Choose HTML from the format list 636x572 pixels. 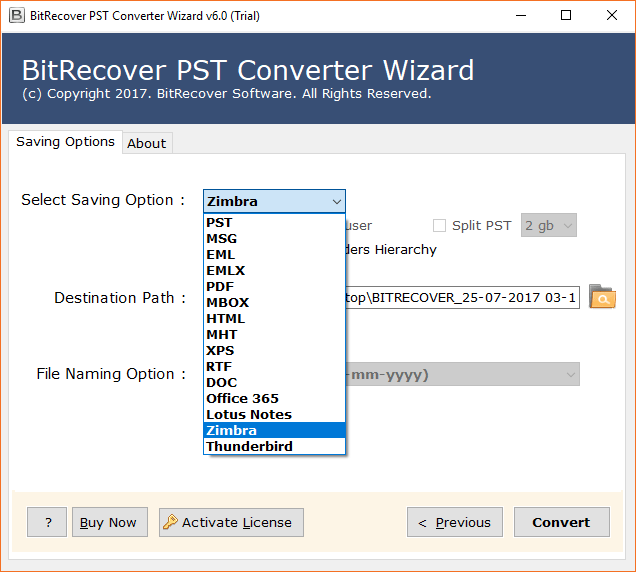[x=274, y=318]
